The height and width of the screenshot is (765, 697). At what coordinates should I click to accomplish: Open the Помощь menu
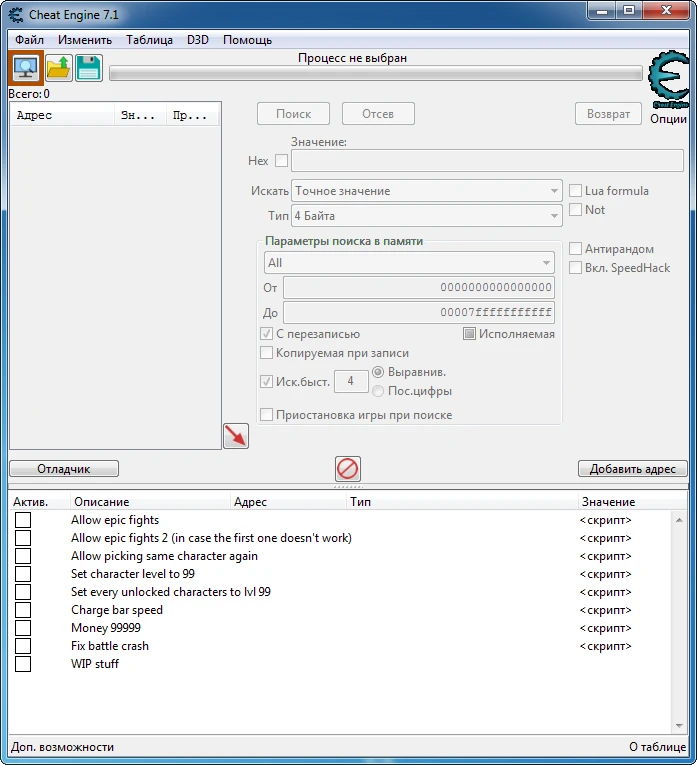pyautogui.click(x=247, y=40)
